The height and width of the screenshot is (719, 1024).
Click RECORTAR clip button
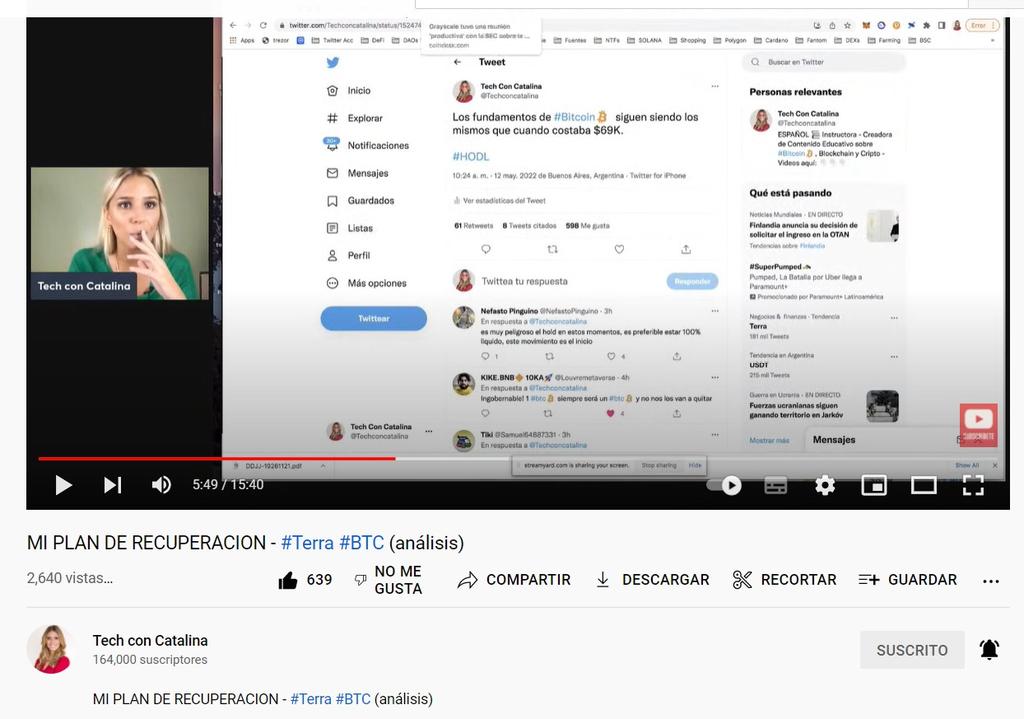tap(784, 580)
